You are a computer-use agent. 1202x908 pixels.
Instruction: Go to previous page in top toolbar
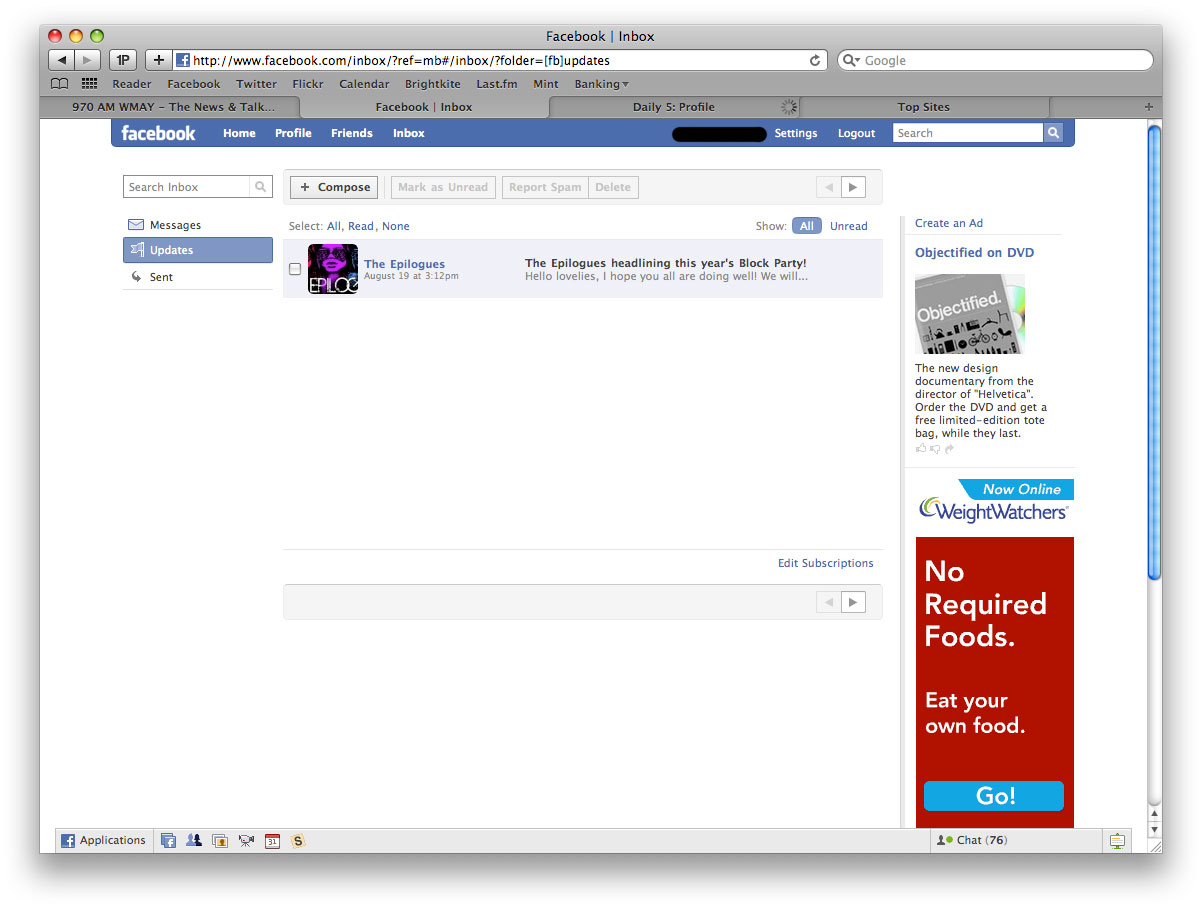[828, 187]
